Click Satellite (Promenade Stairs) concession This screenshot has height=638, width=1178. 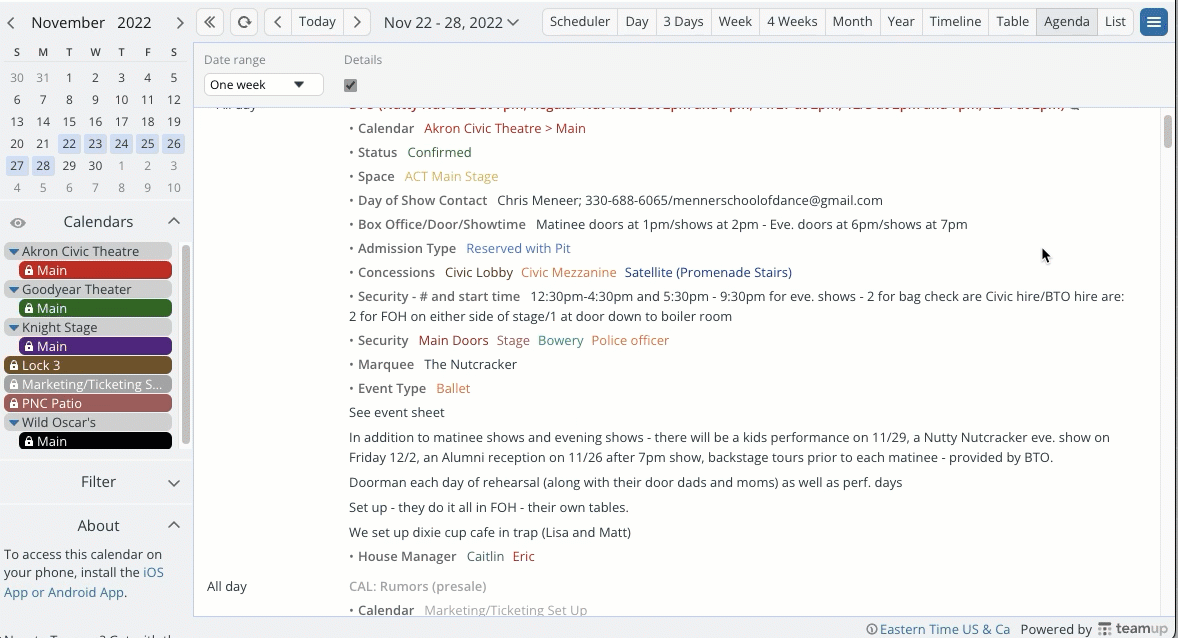click(708, 273)
